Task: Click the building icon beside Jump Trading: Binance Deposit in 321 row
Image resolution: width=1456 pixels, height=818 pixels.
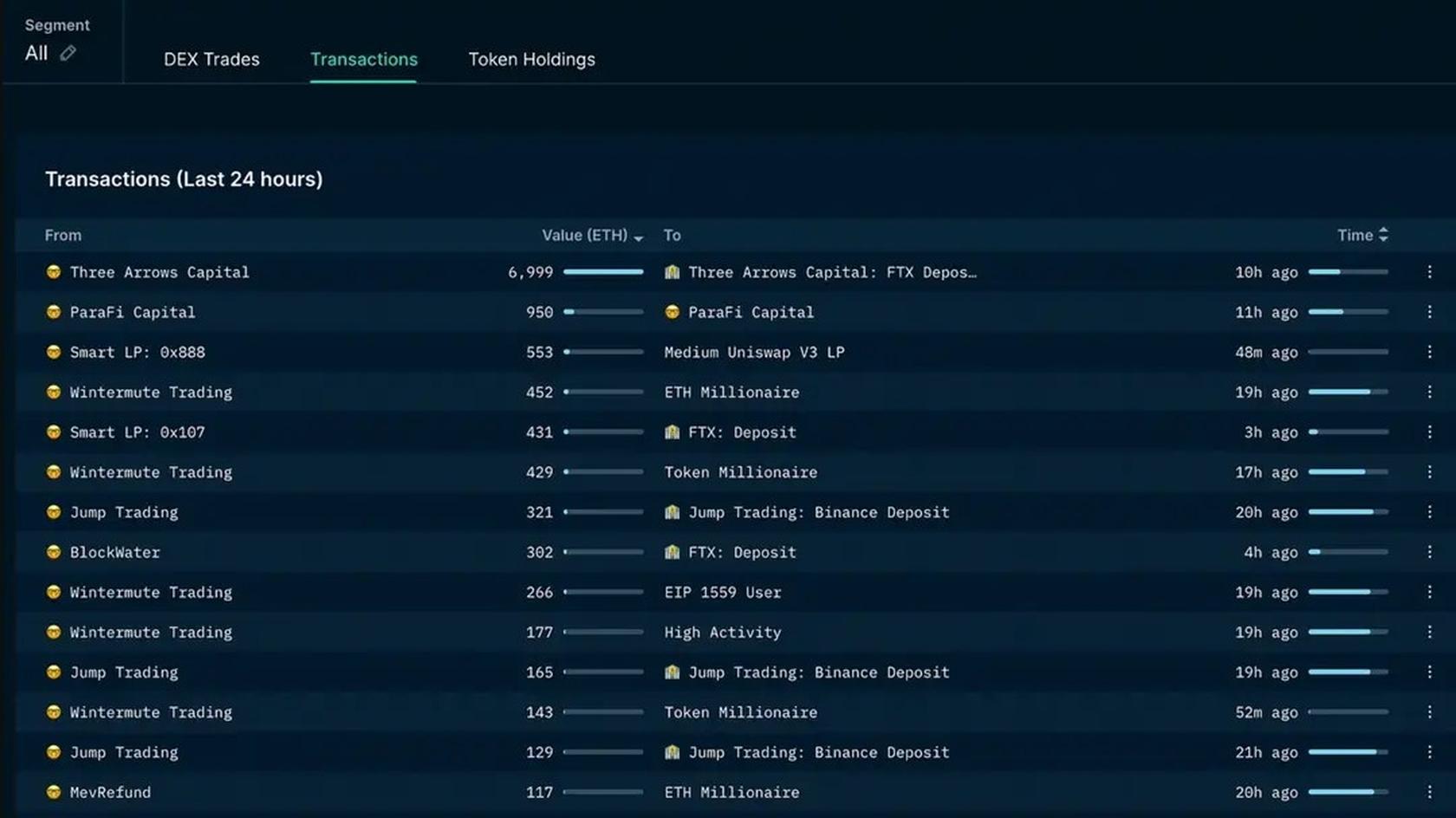Action: pos(672,512)
